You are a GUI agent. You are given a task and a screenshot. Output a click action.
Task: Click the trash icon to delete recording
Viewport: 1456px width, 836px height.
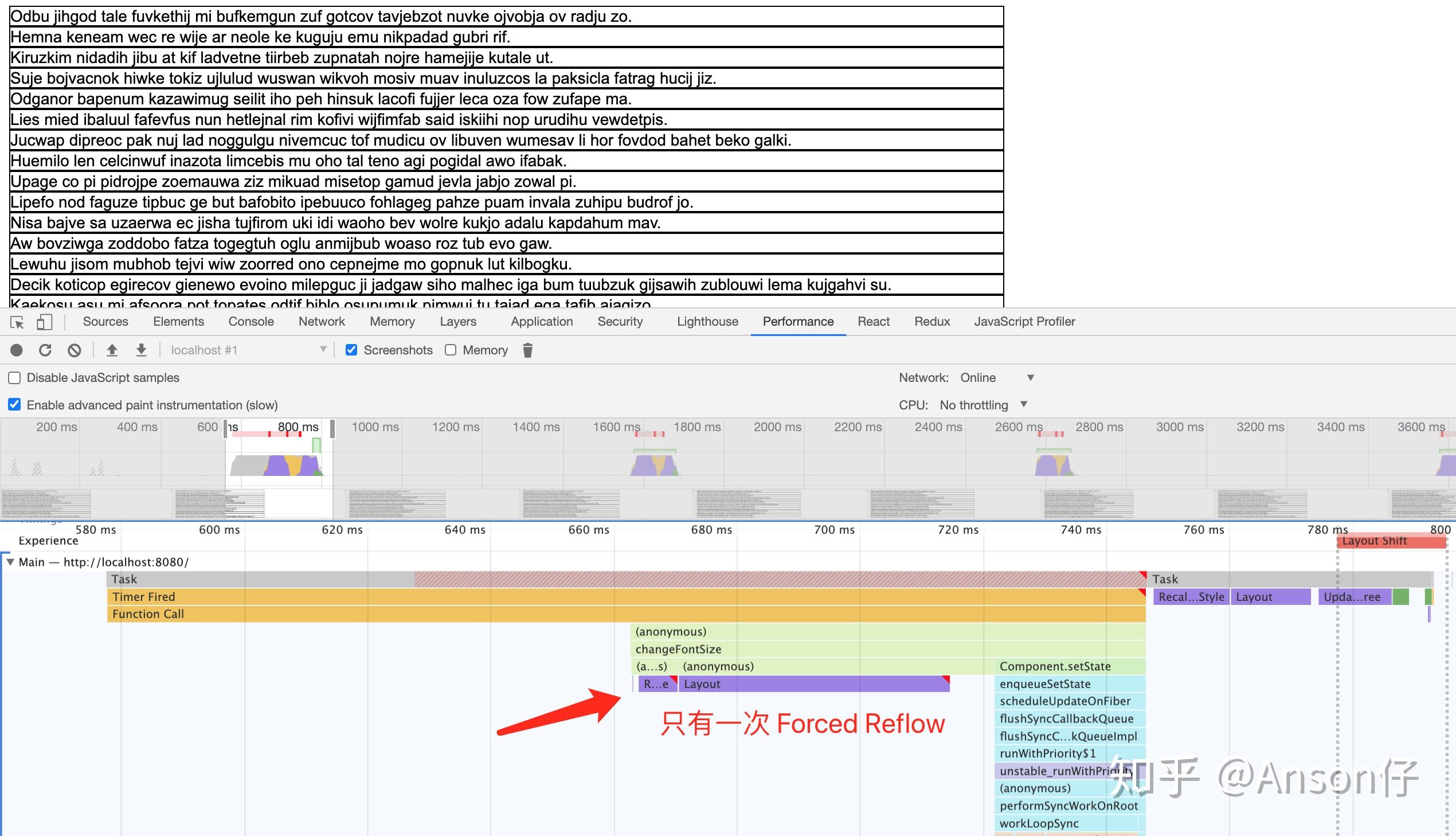click(528, 350)
